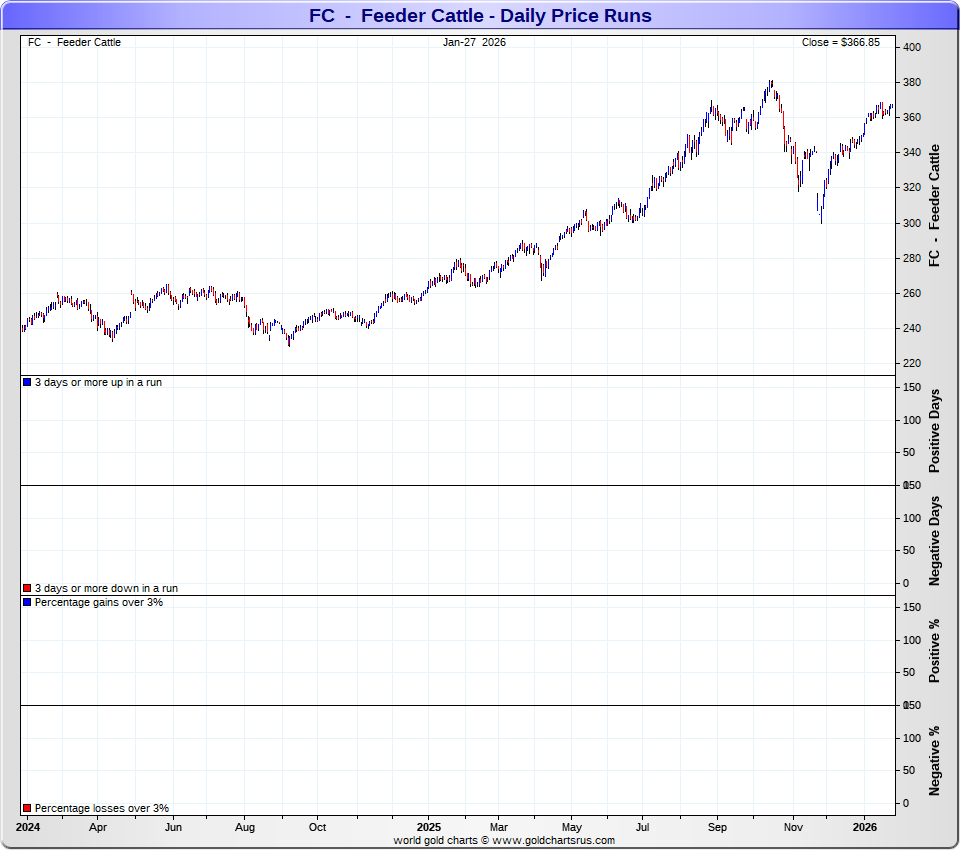Click the '220' price axis value
The height and width of the screenshot is (850, 960).
pyautogui.click(x=912, y=363)
